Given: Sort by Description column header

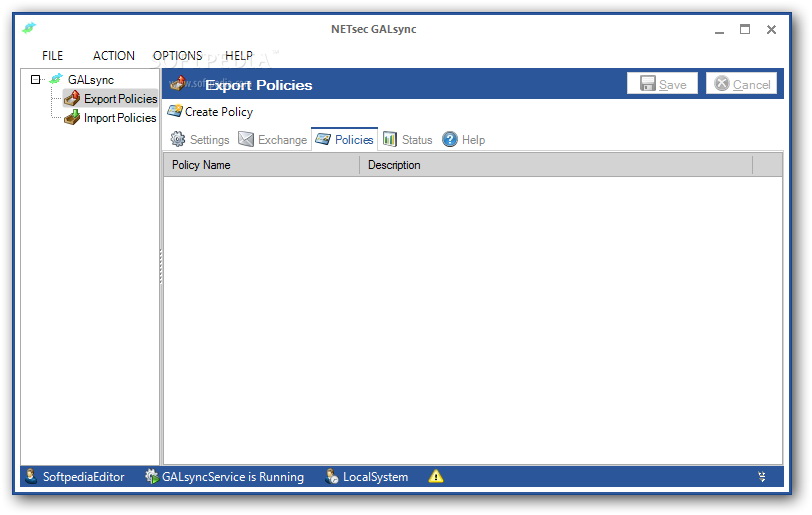Looking at the screenshot, I should pos(556,165).
